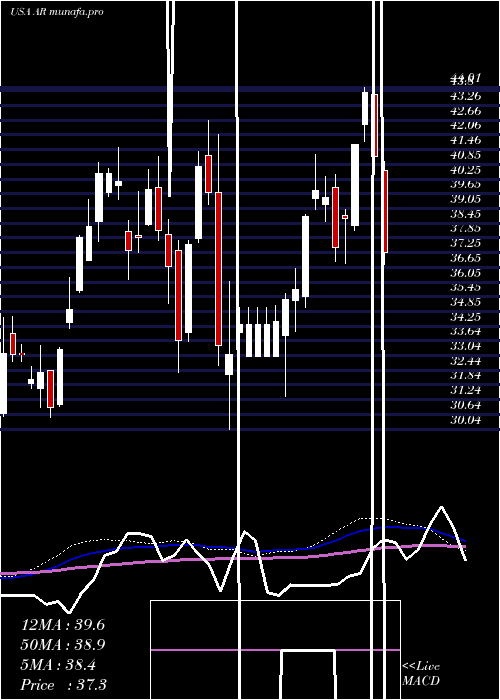Select the 39.05 price level label
The height and width of the screenshot is (700, 500).
click(465, 199)
